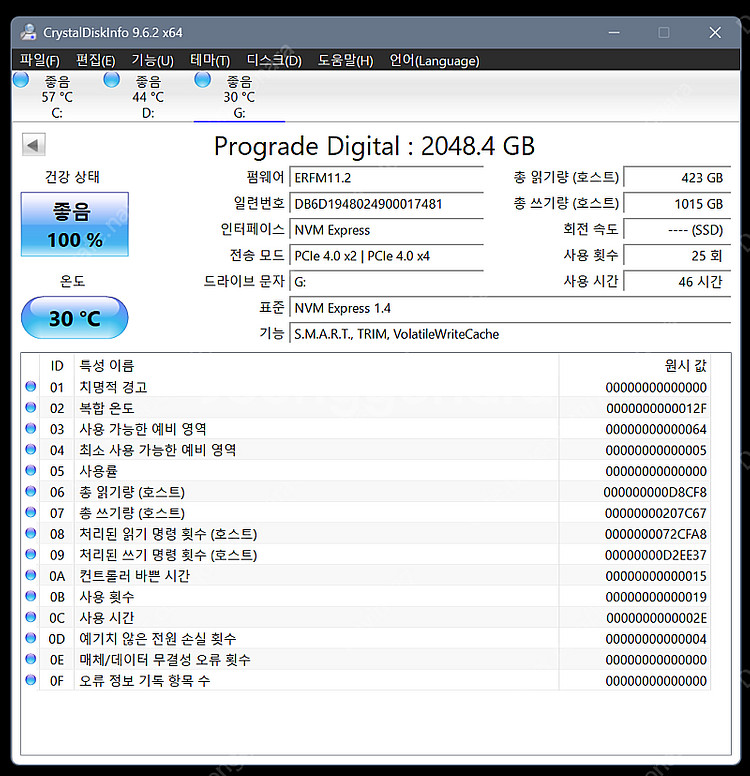
Task: Click status dot of attribute 08 처리된 읽기 명령 횟수
Action: pos(31,533)
